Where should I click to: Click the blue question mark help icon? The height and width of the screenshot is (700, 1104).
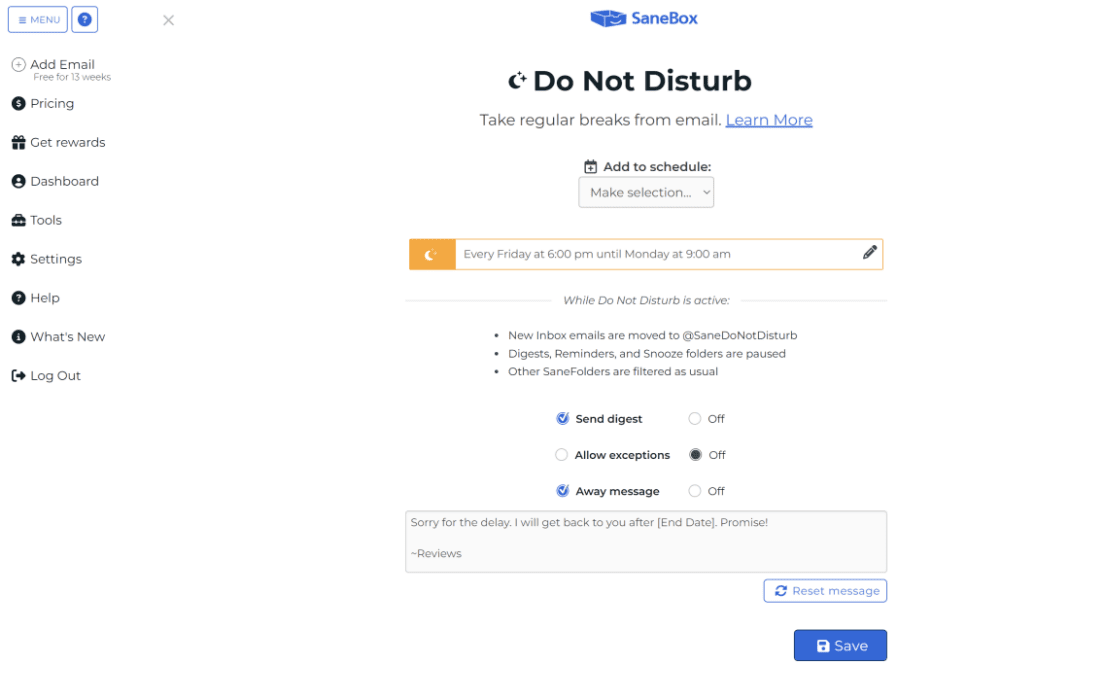[84, 19]
